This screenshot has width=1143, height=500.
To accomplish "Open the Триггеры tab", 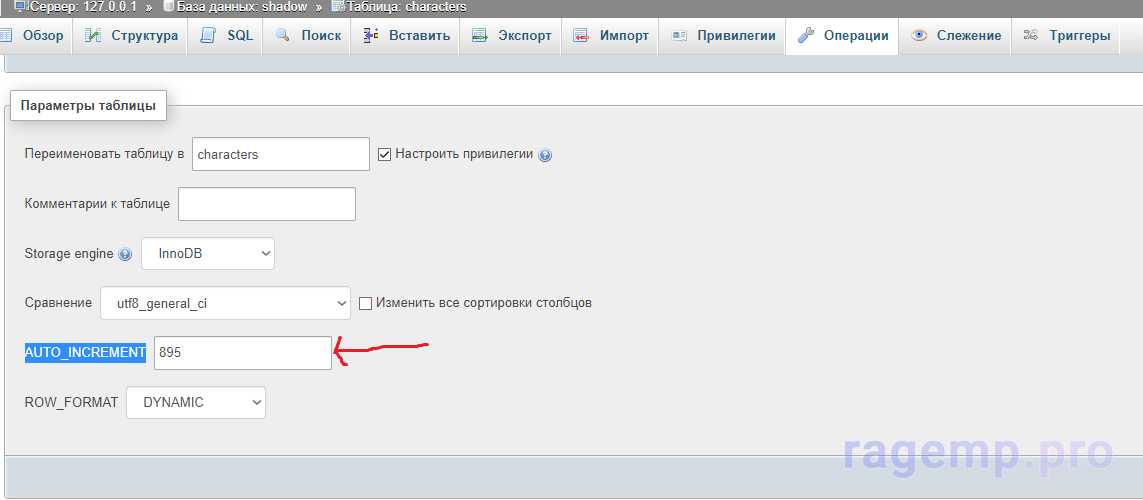I will 1066,36.
